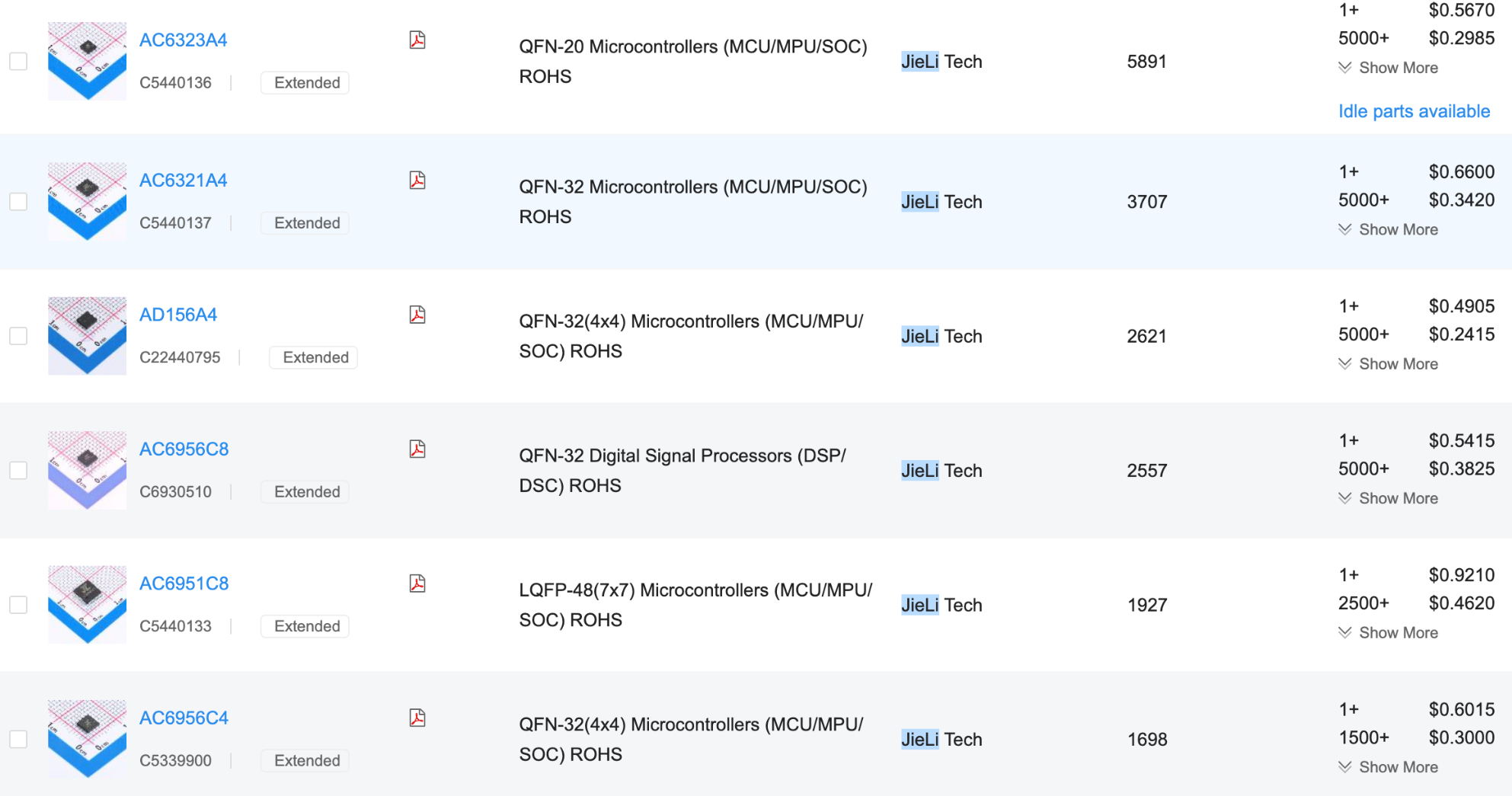The width and height of the screenshot is (1512, 796).
Task: Click the AC6956C8 product thumbnail image
Action: tap(87, 470)
